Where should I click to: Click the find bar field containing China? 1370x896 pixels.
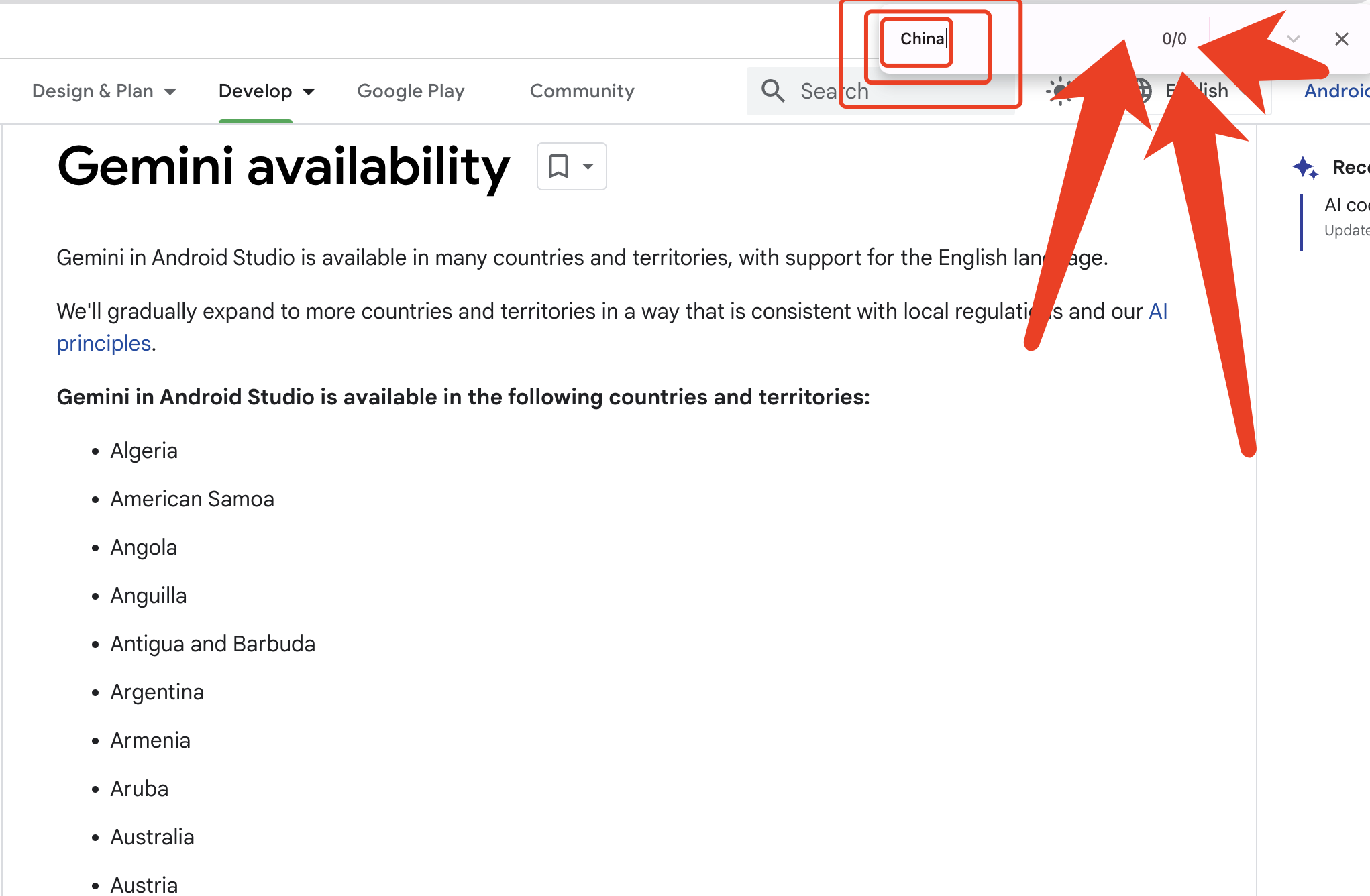[922, 39]
